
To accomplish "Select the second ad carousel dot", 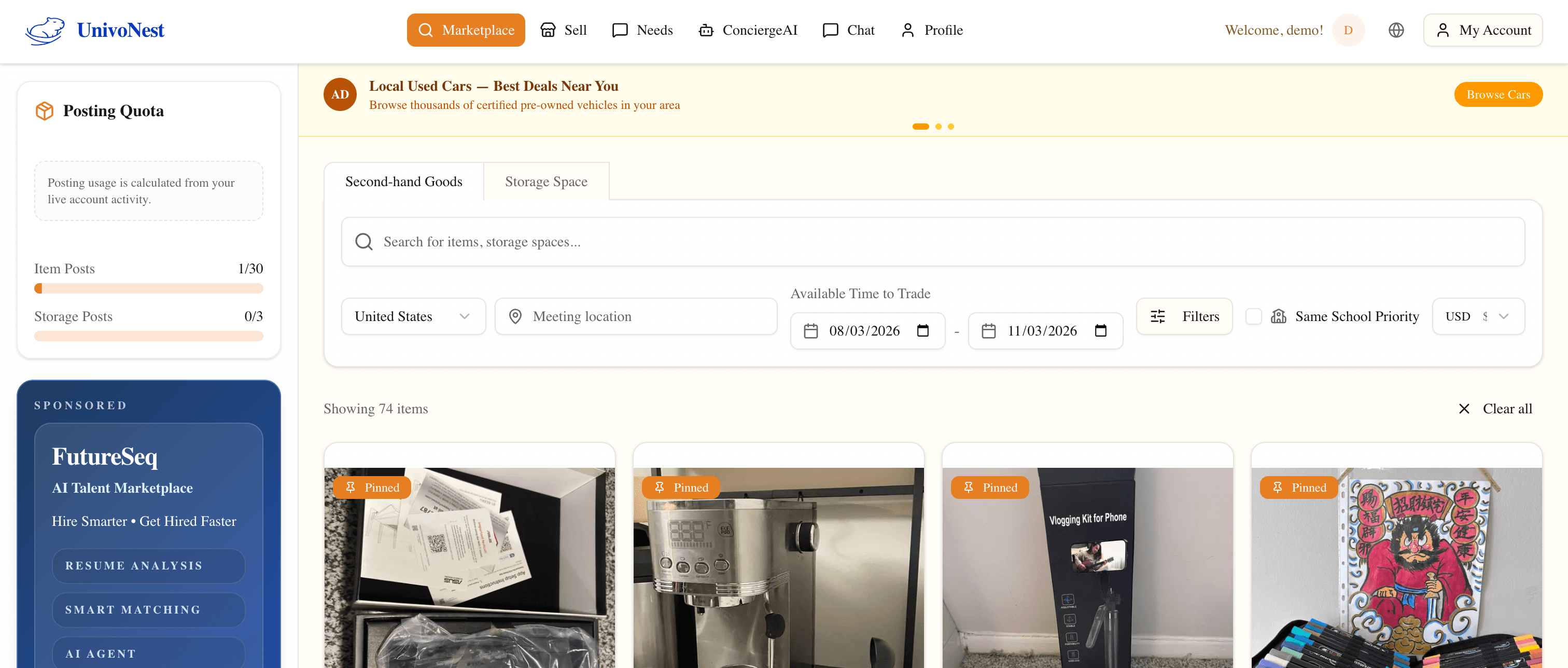I will pyautogui.click(x=938, y=127).
